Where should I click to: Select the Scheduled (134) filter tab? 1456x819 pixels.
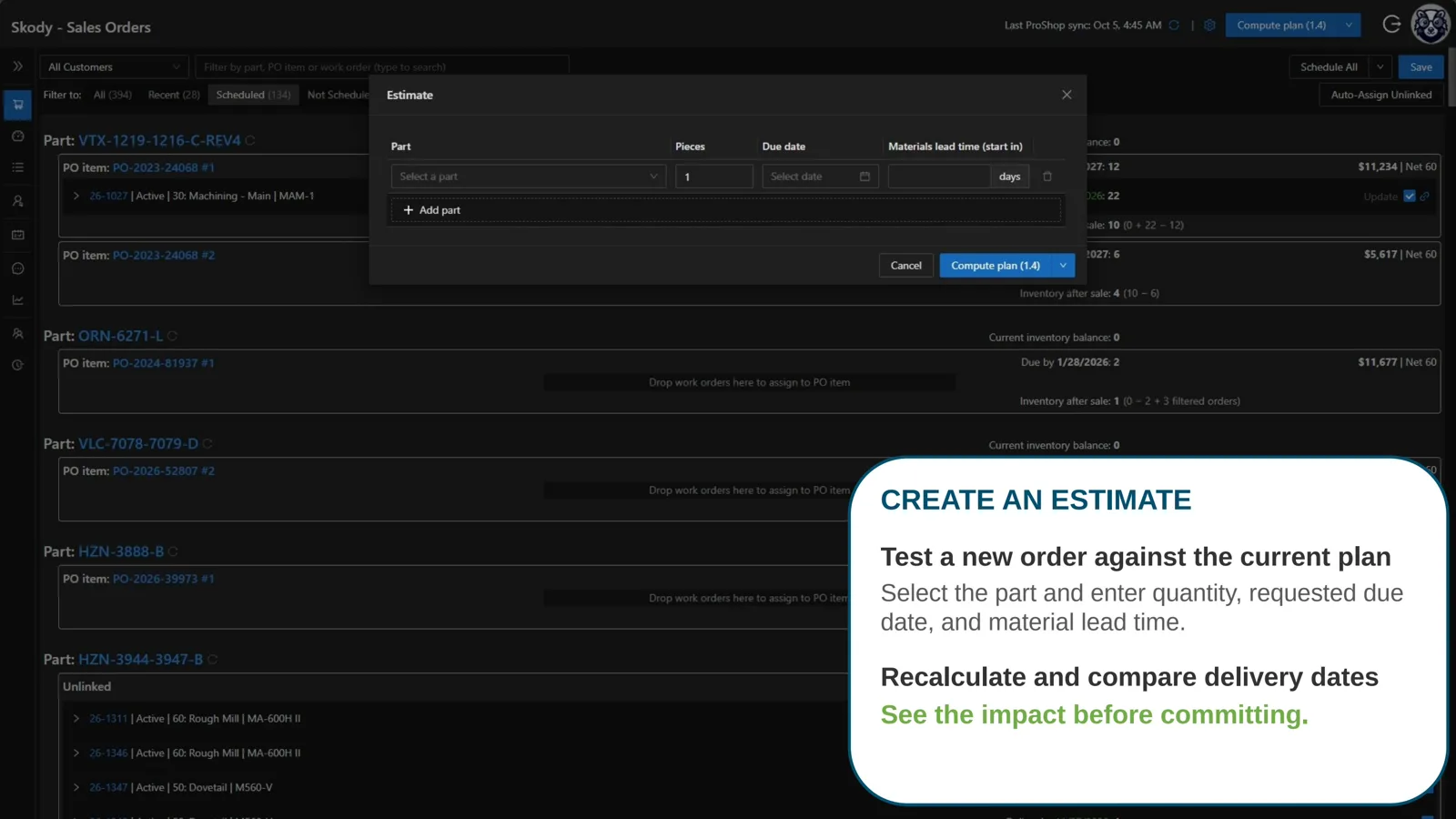(x=253, y=95)
